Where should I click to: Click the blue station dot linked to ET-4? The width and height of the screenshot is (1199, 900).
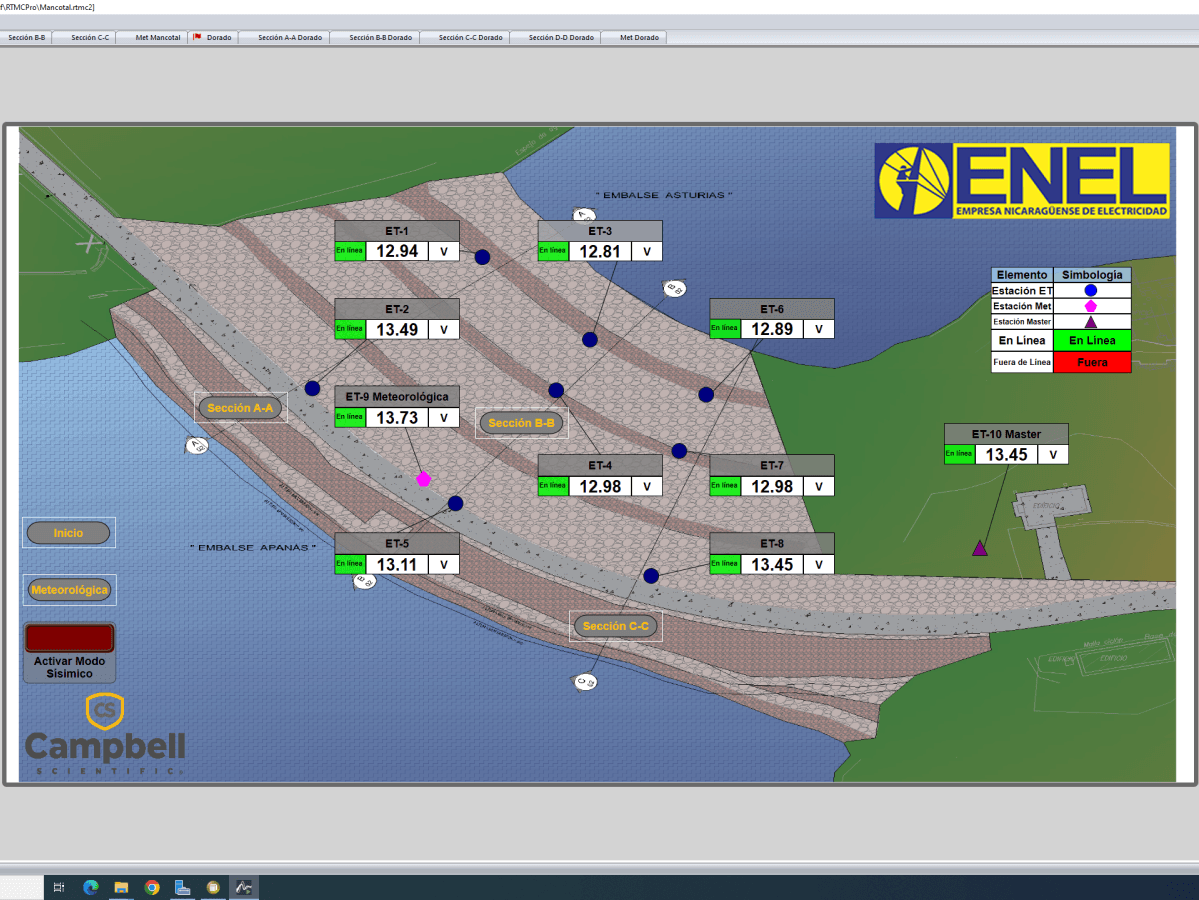(x=556, y=390)
